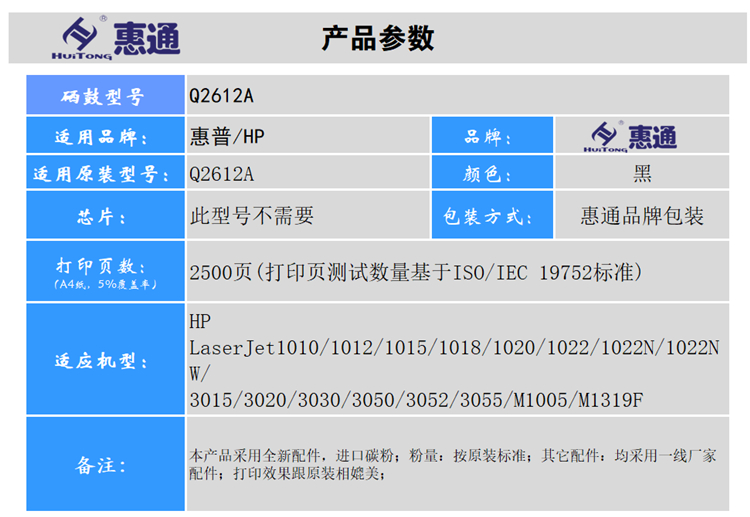The width and height of the screenshot is (750, 517).
Task: Click the 芯片： label cell
Action: pyautogui.click(x=105, y=215)
